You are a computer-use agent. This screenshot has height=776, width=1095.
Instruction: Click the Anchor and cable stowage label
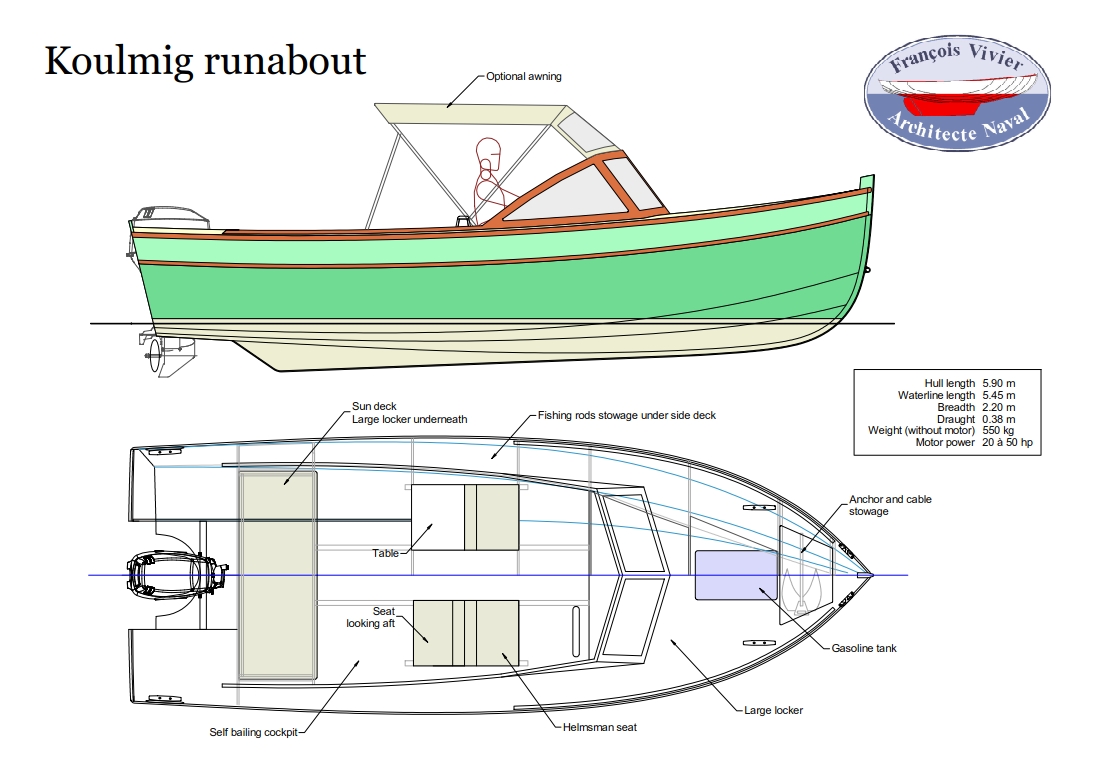click(890, 505)
